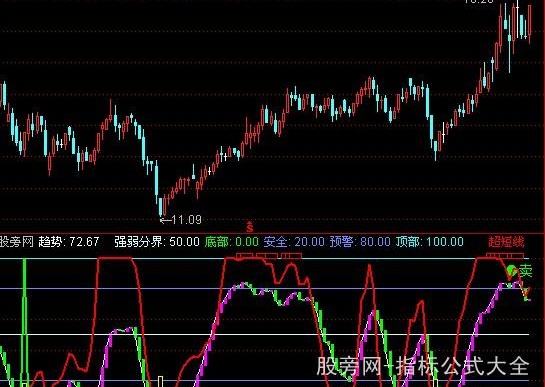Click the 安全: 20.00 label
The width and height of the screenshot is (545, 387).
294,241
